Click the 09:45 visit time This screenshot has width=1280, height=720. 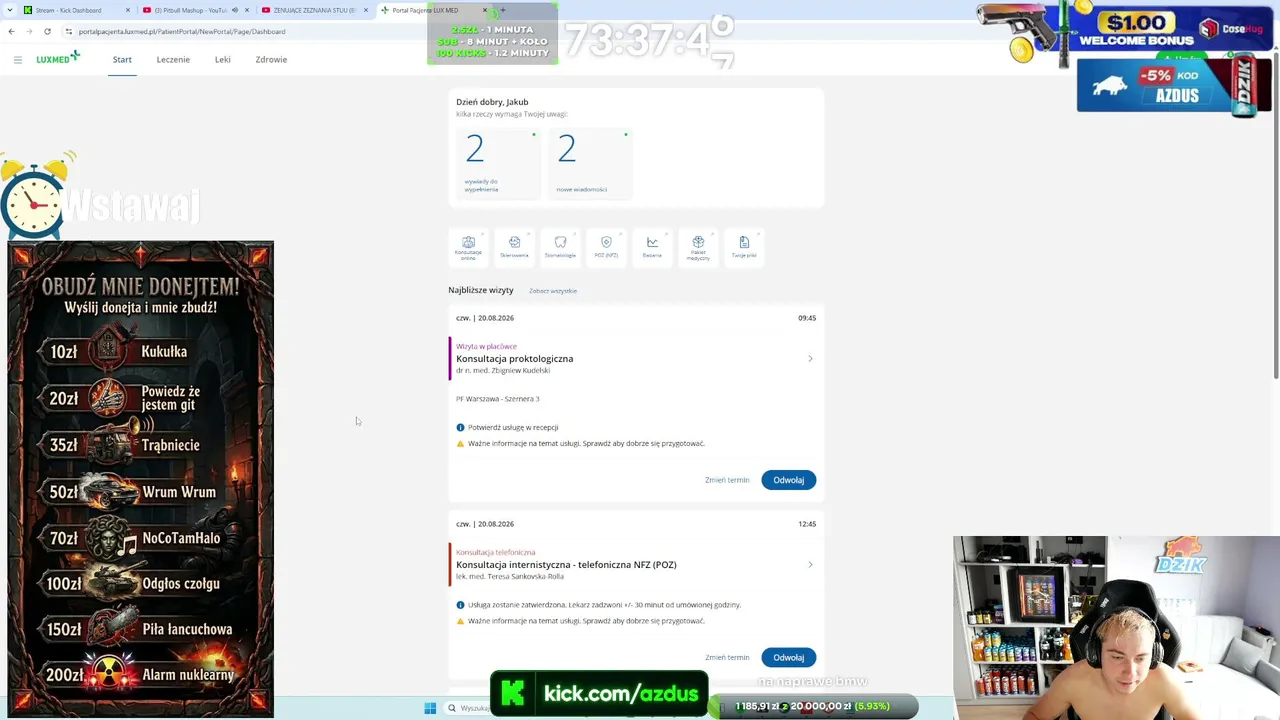click(x=807, y=318)
